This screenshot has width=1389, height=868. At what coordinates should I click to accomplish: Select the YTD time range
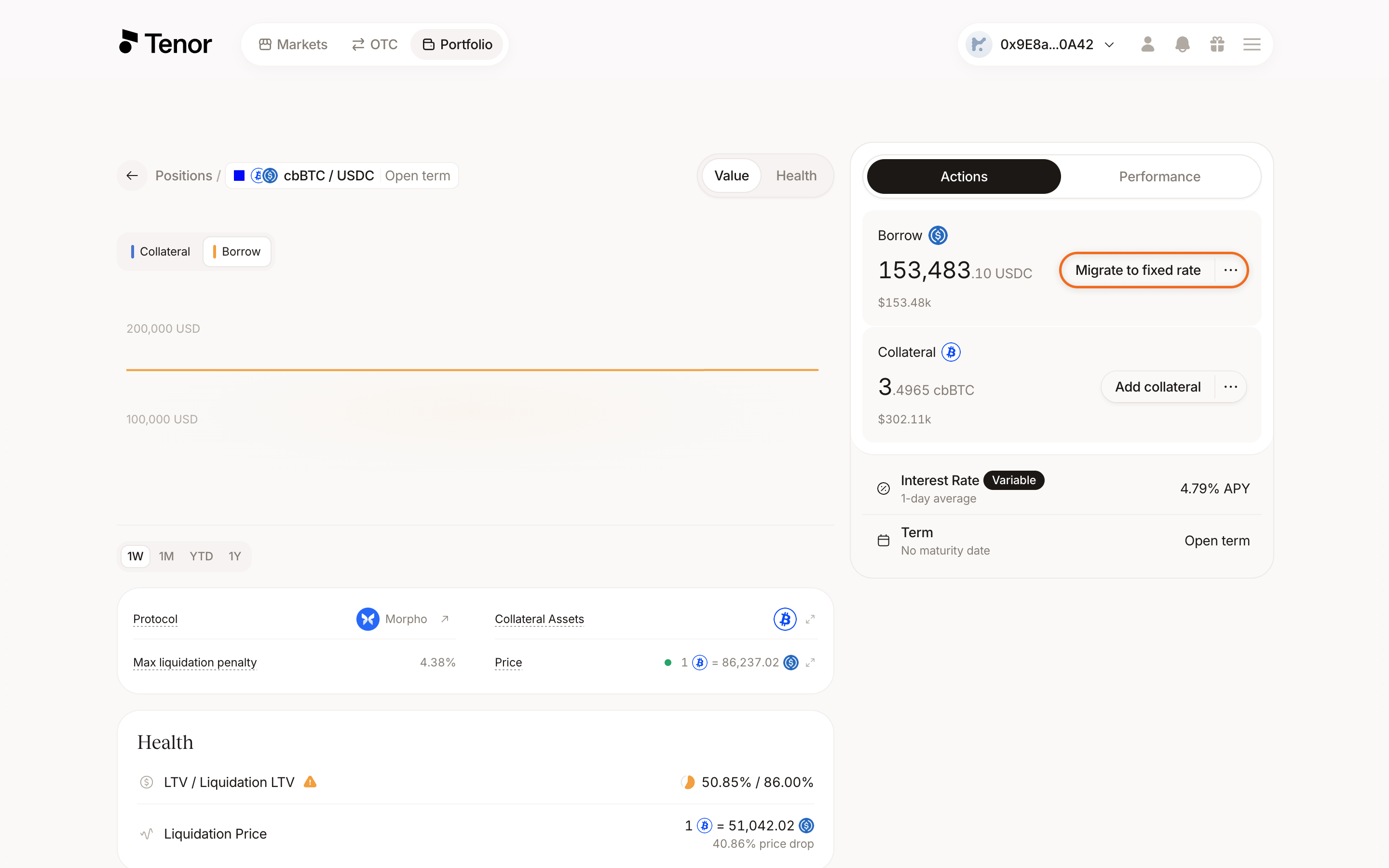tap(202, 556)
